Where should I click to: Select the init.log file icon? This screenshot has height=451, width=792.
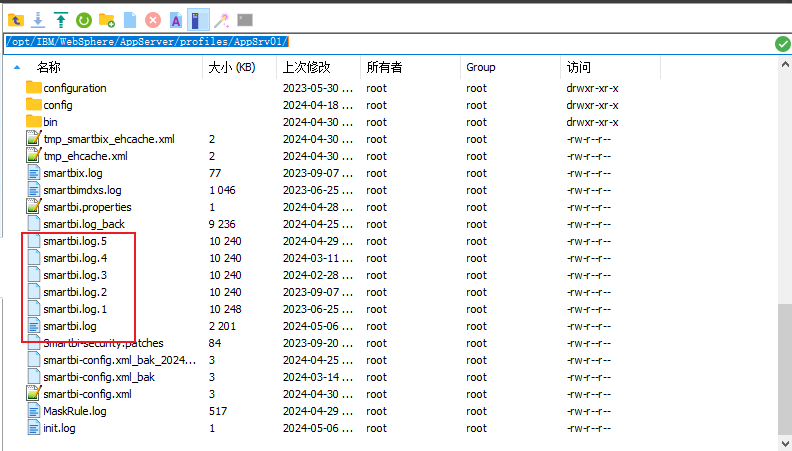pyautogui.click(x=33, y=428)
